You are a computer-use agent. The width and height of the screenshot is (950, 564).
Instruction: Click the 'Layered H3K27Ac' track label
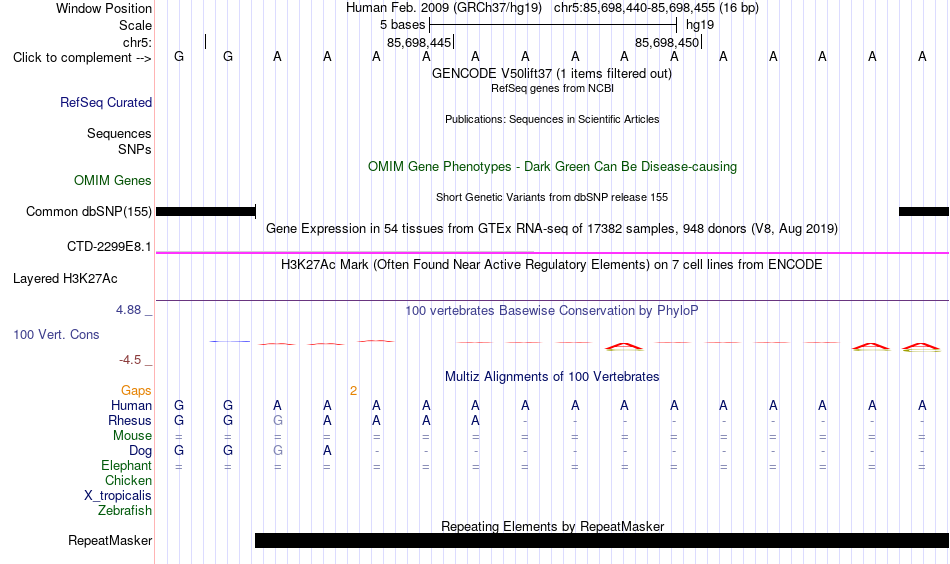click(x=65, y=279)
